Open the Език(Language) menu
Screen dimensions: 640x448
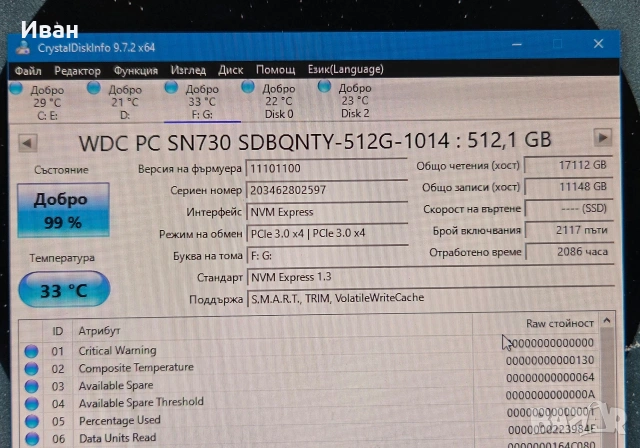[x=346, y=69]
